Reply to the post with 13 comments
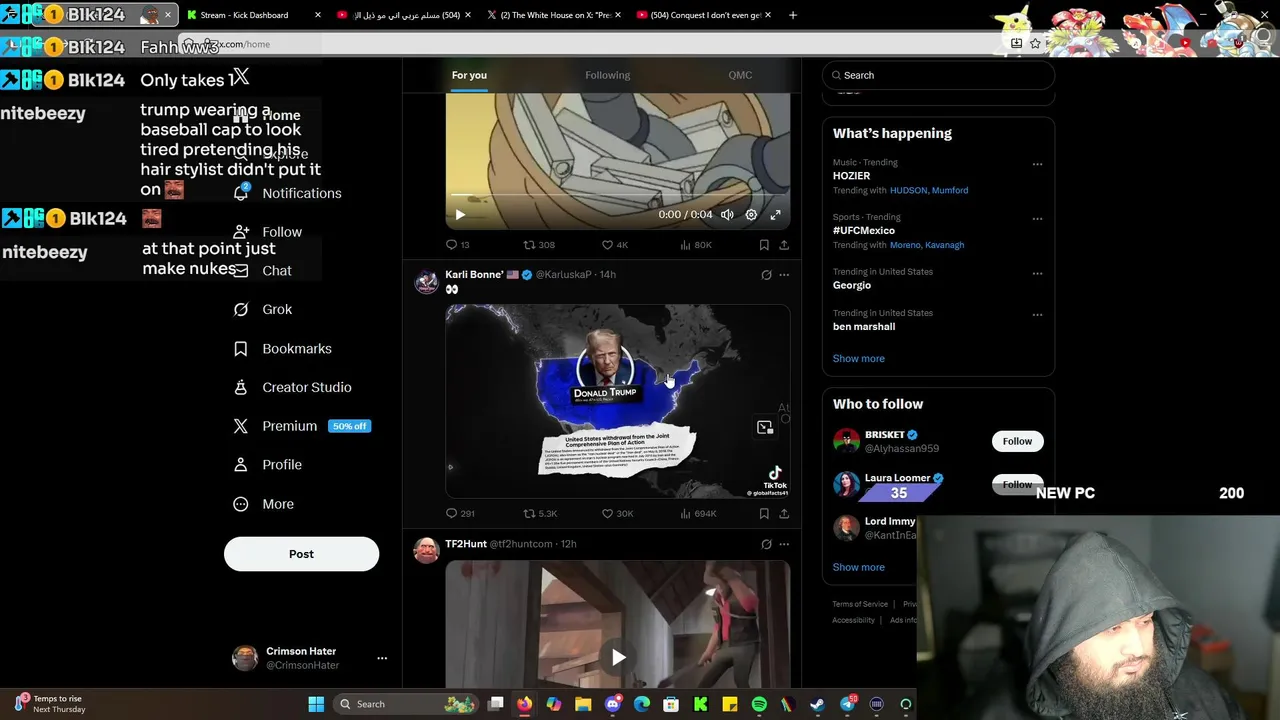 click(458, 245)
